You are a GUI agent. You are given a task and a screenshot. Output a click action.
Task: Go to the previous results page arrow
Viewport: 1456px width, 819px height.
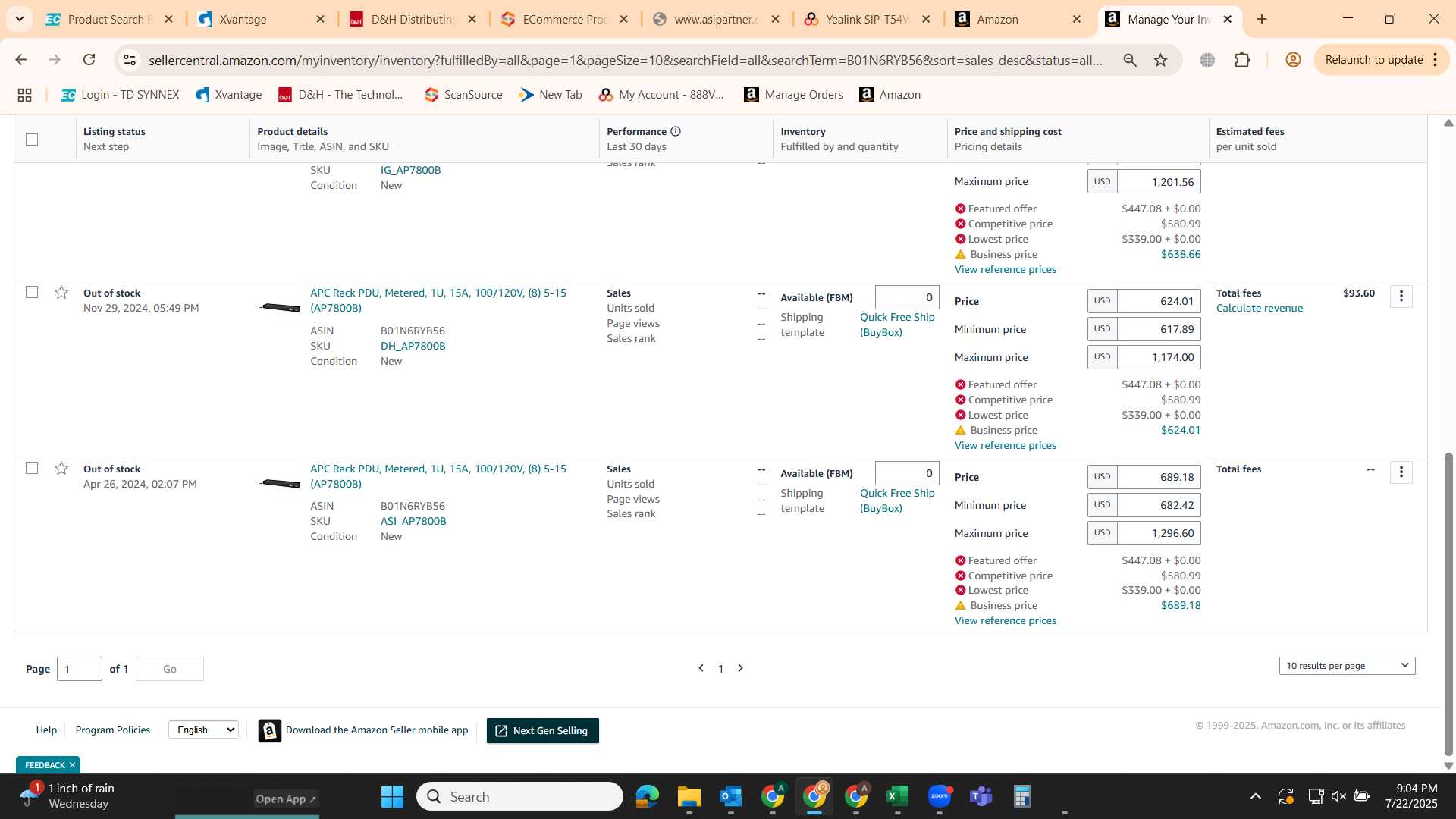tap(701, 668)
